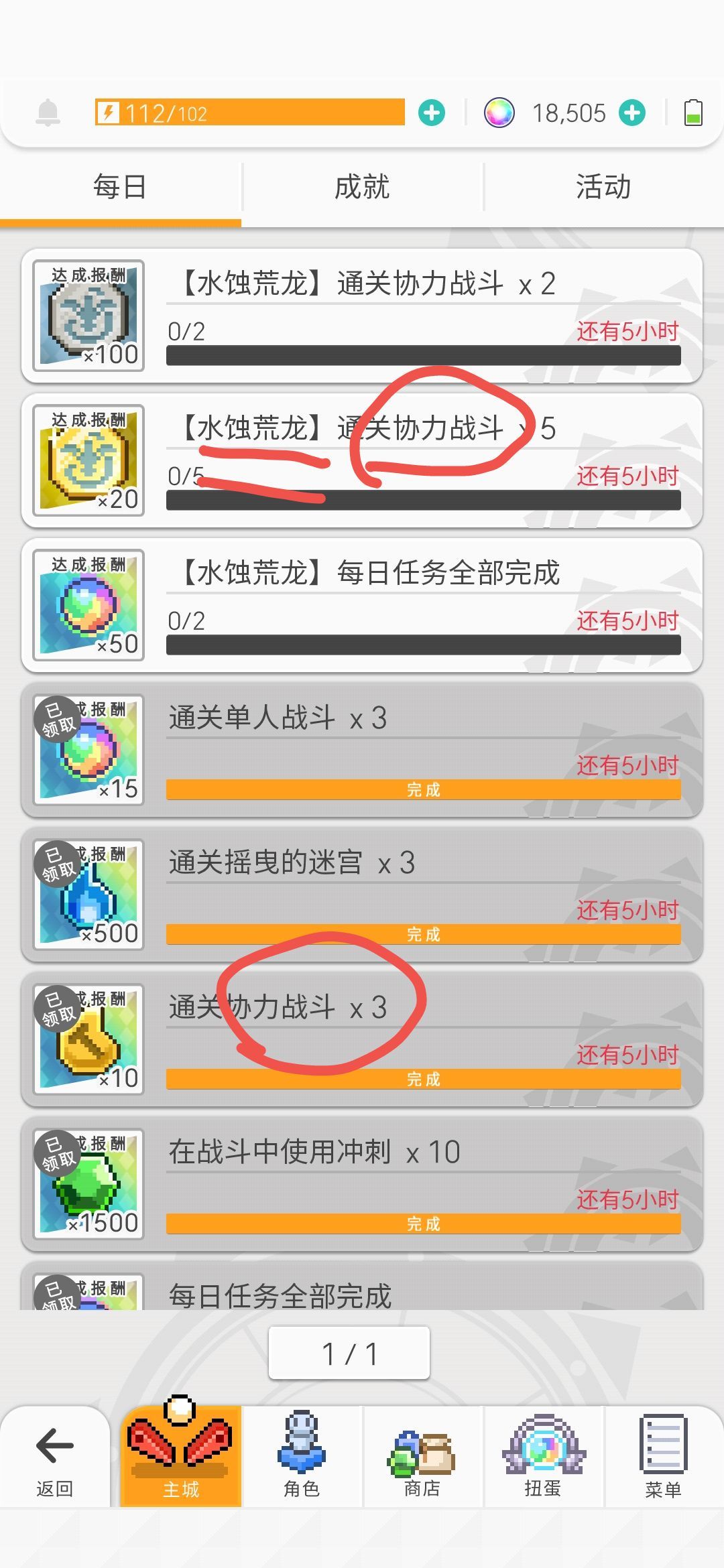Tap the x1500 green gem reward thumbnail
Screen dimensions: 724x1568
88,1184
